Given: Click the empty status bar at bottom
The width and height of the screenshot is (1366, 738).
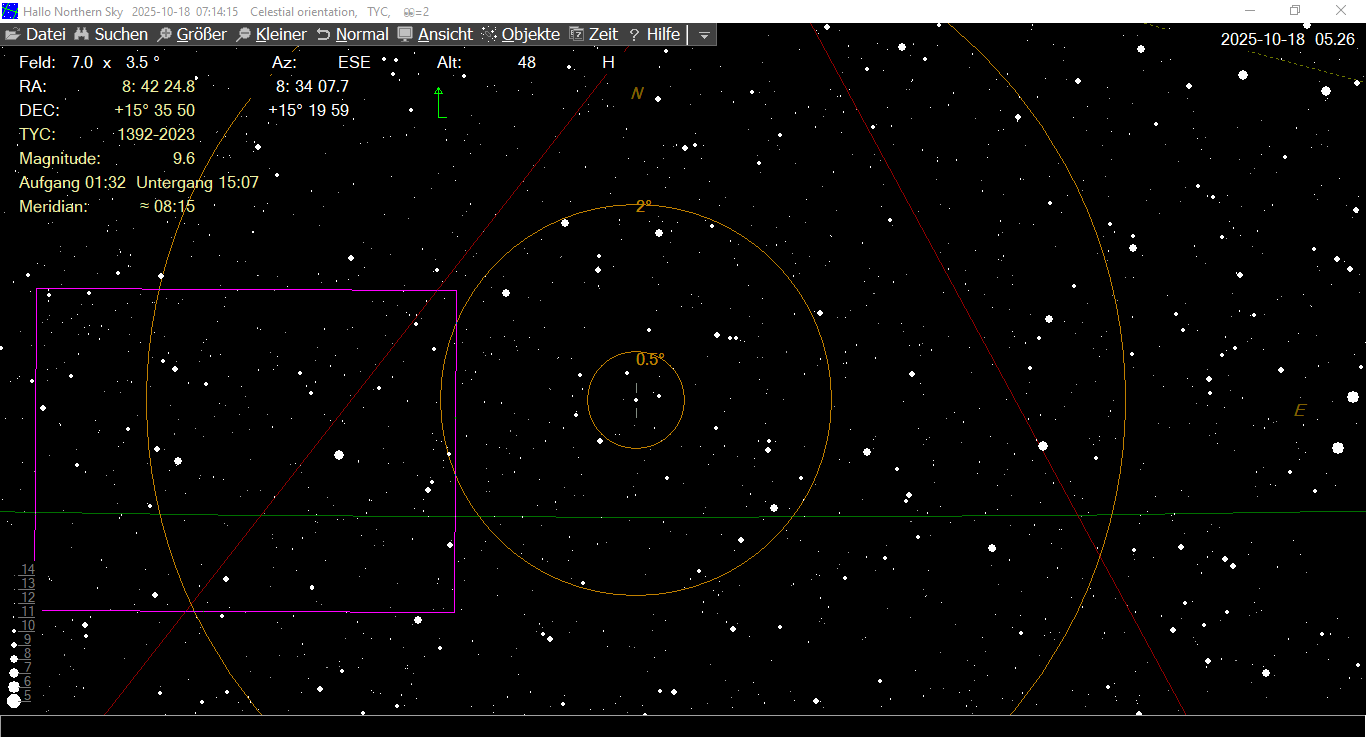Looking at the screenshot, I should point(683,726).
